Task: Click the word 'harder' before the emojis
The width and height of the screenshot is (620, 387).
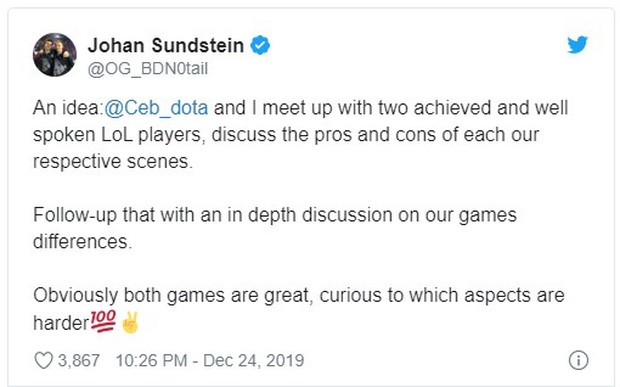Action: 61,323
